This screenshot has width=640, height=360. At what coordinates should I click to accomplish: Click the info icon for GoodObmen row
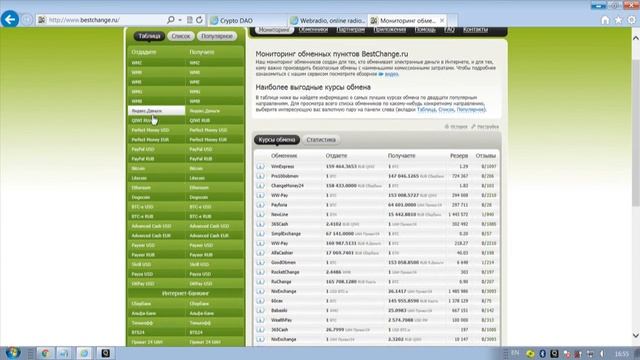point(260,262)
